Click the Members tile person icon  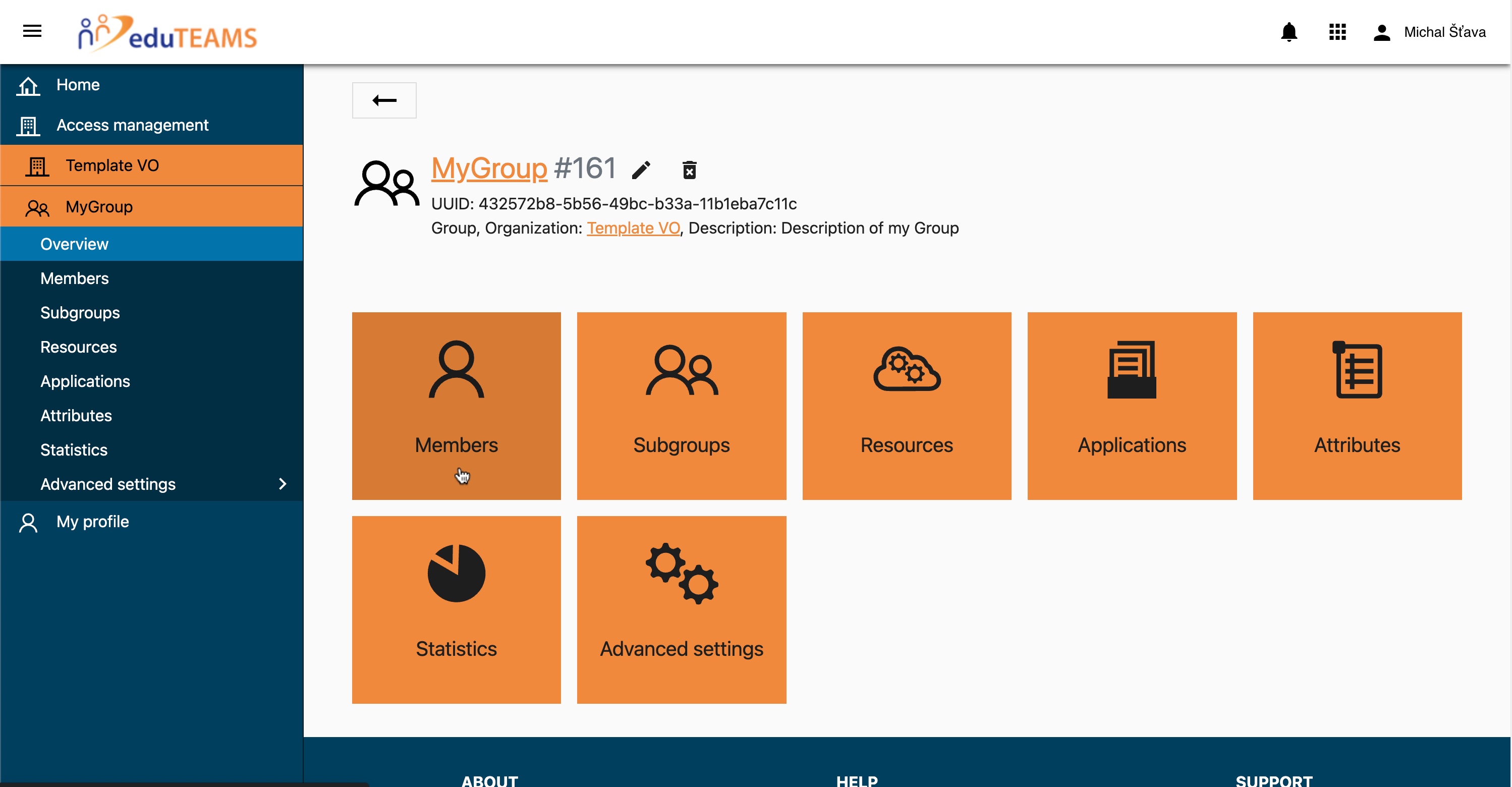tap(456, 369)
